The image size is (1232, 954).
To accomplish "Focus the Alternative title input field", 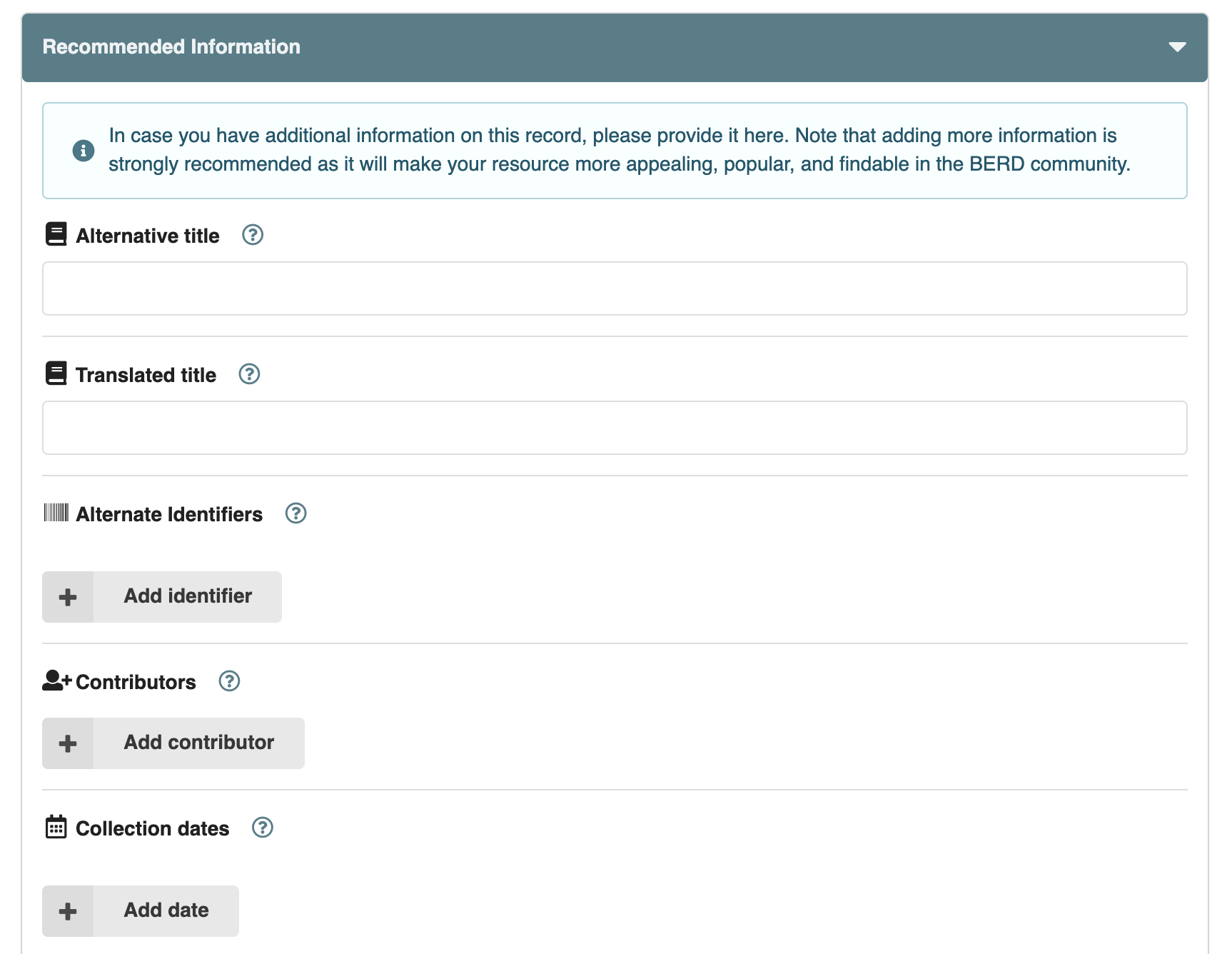I will (x=615, y=288).
